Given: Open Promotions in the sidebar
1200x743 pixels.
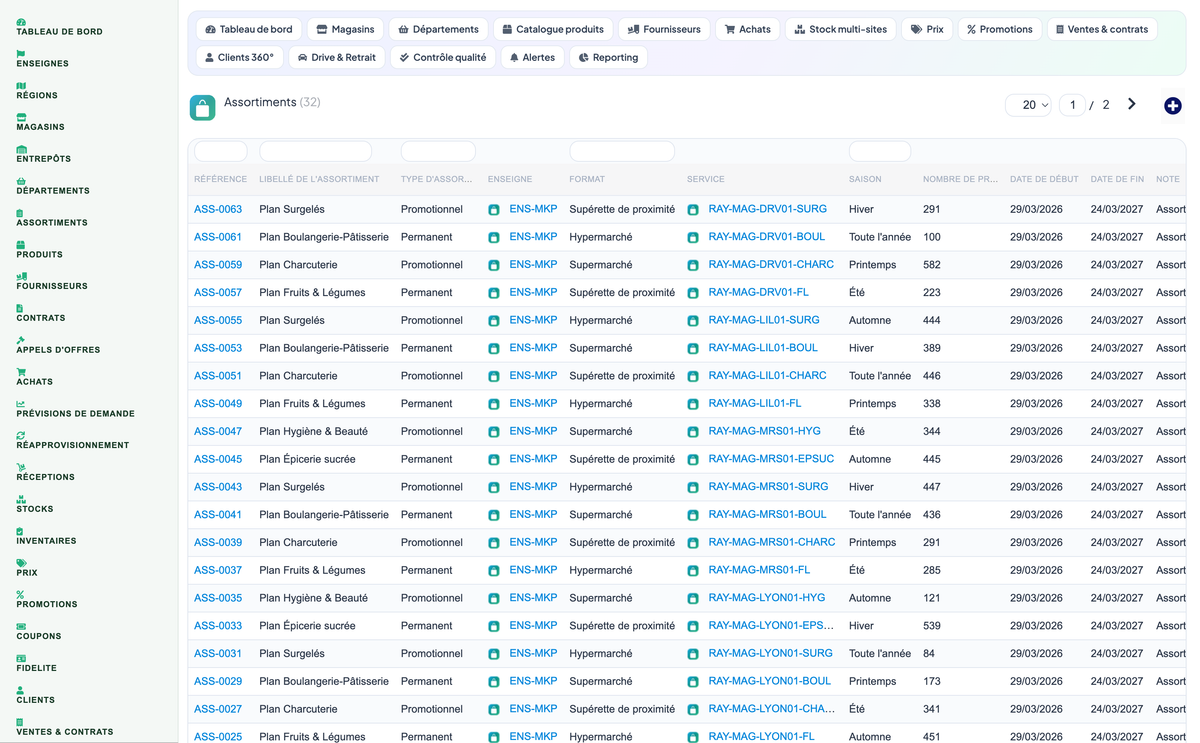Looking at the screenshot, I should coord(47,600).
